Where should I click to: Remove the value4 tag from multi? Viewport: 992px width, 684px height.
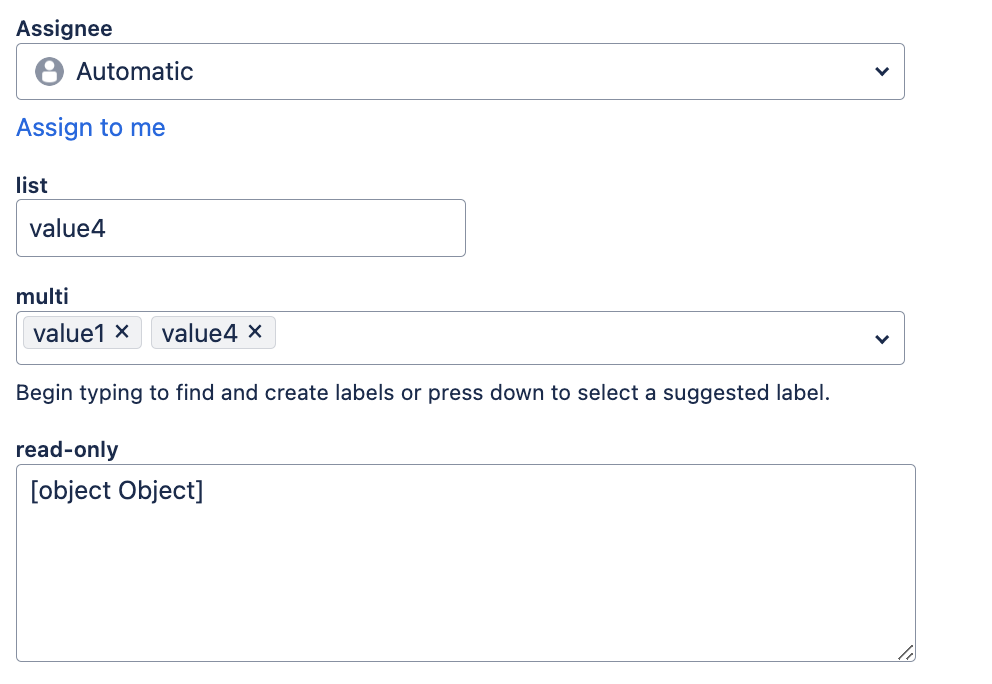[x=255, y=332]
